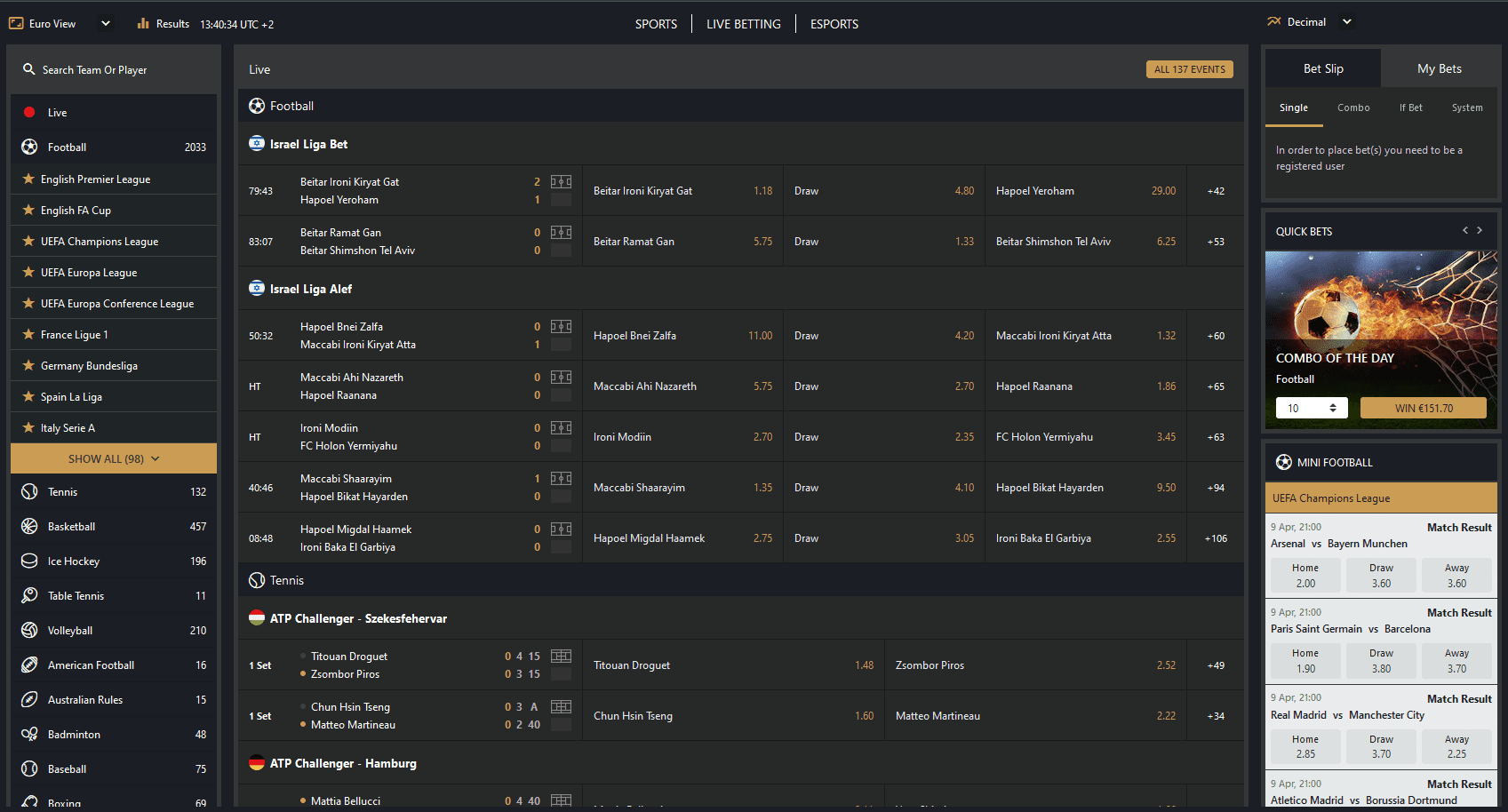Select the Combo bet slip tab

(x=1352, y=108)
